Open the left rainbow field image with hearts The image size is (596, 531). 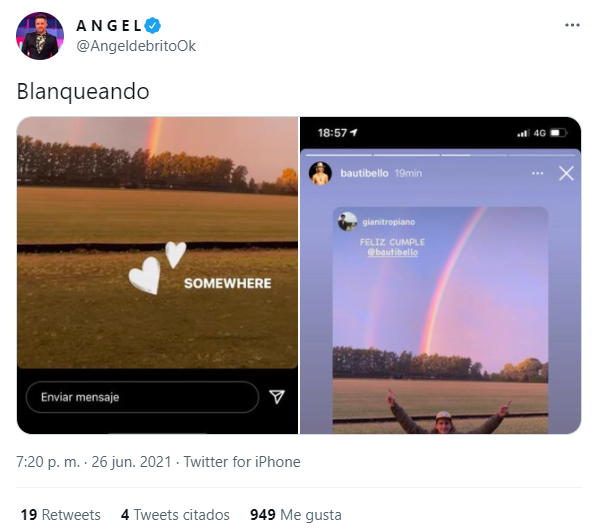click(157, 275)
